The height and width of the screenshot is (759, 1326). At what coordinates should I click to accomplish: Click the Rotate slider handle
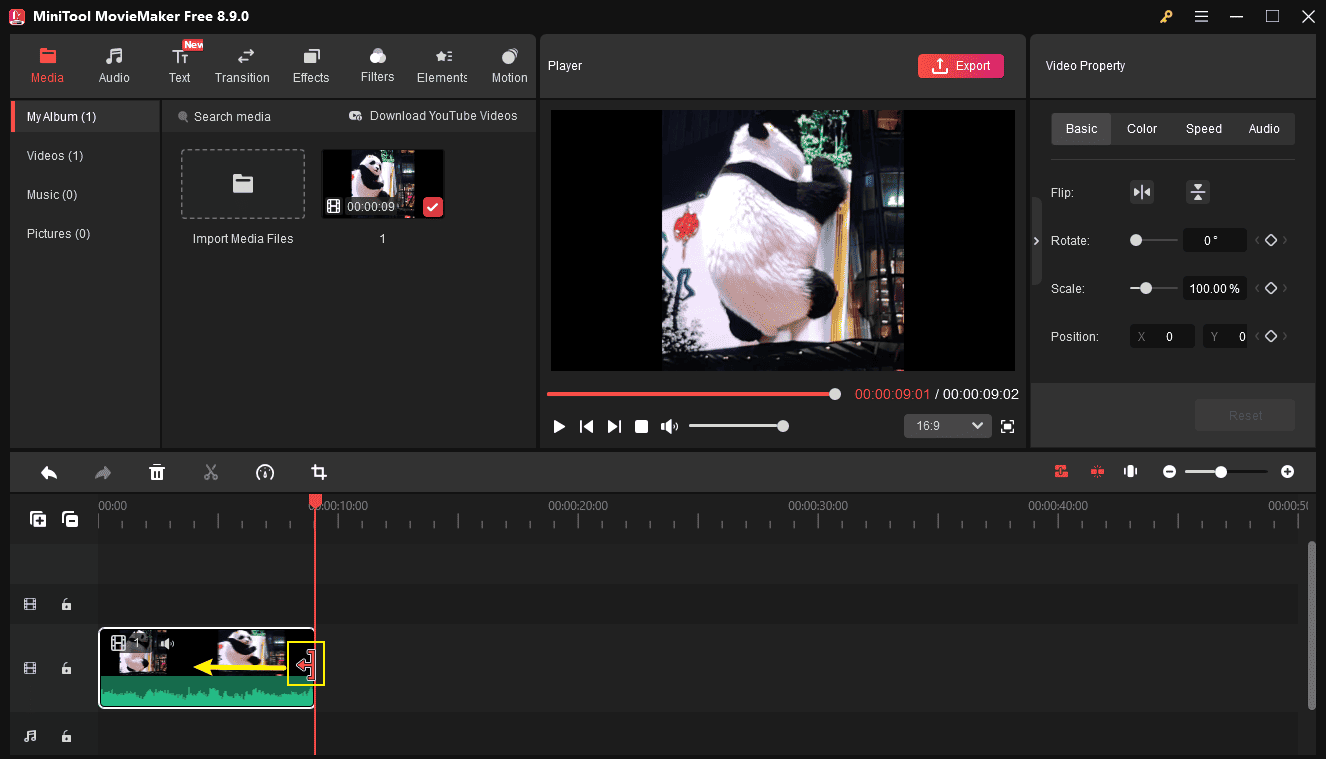coord(1136,240)
